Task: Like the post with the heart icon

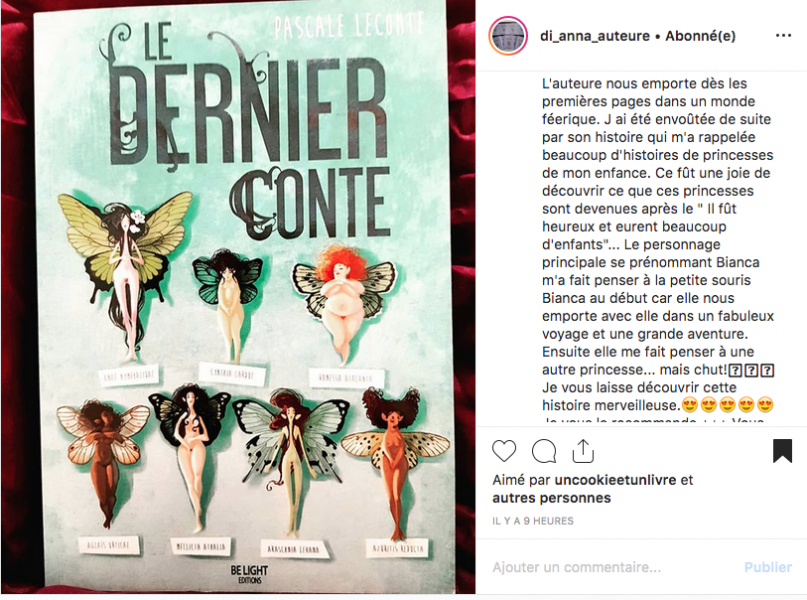Action: [504, 451]
